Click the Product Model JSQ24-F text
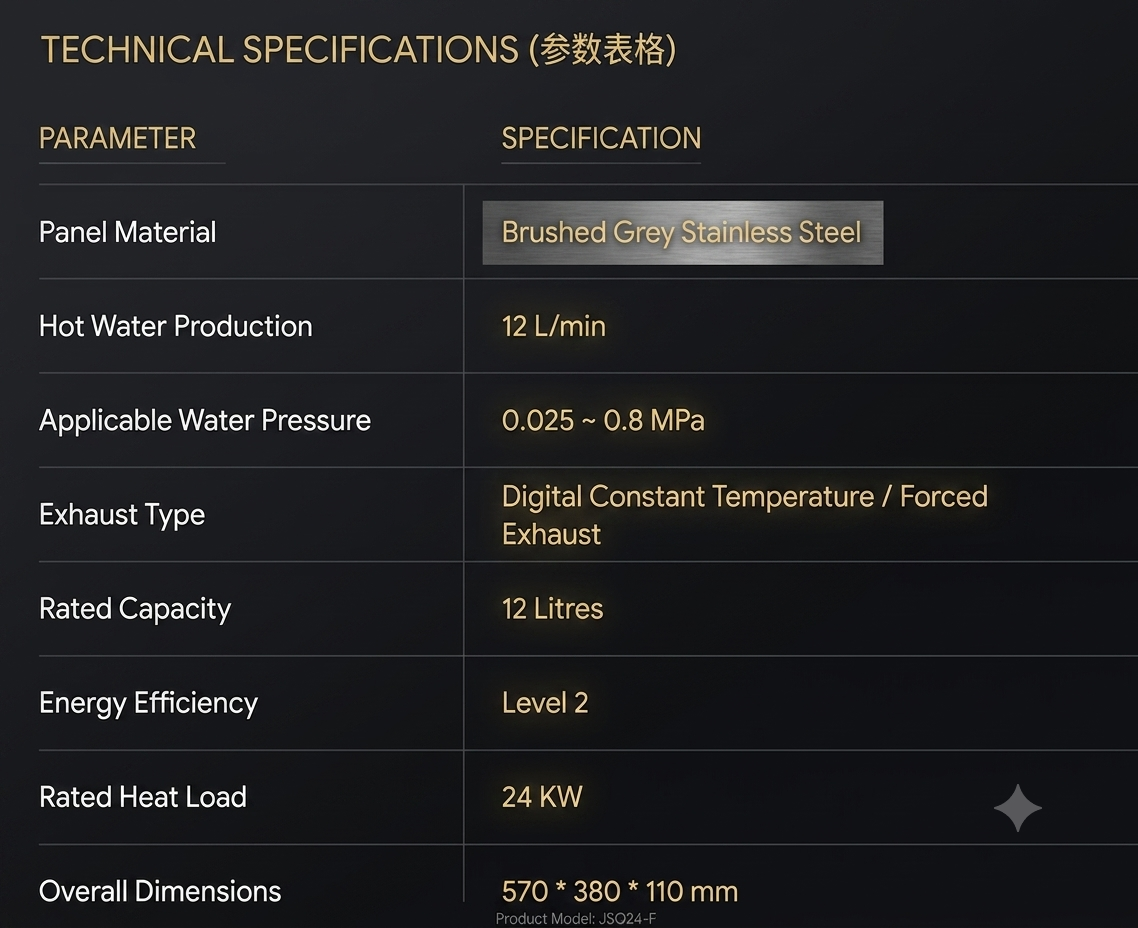This screenshot has height=928, width=1138. click(x=576, y=919)
